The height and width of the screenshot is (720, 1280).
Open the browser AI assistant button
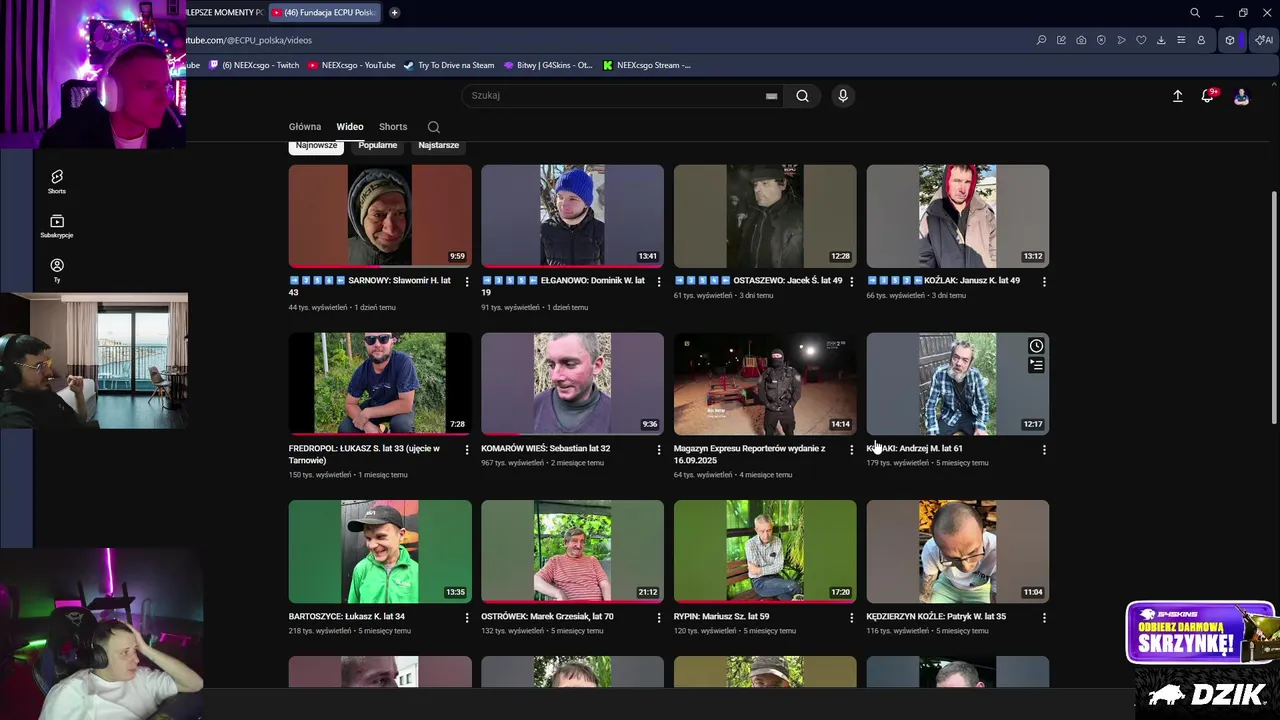(x=1264, y=40)
